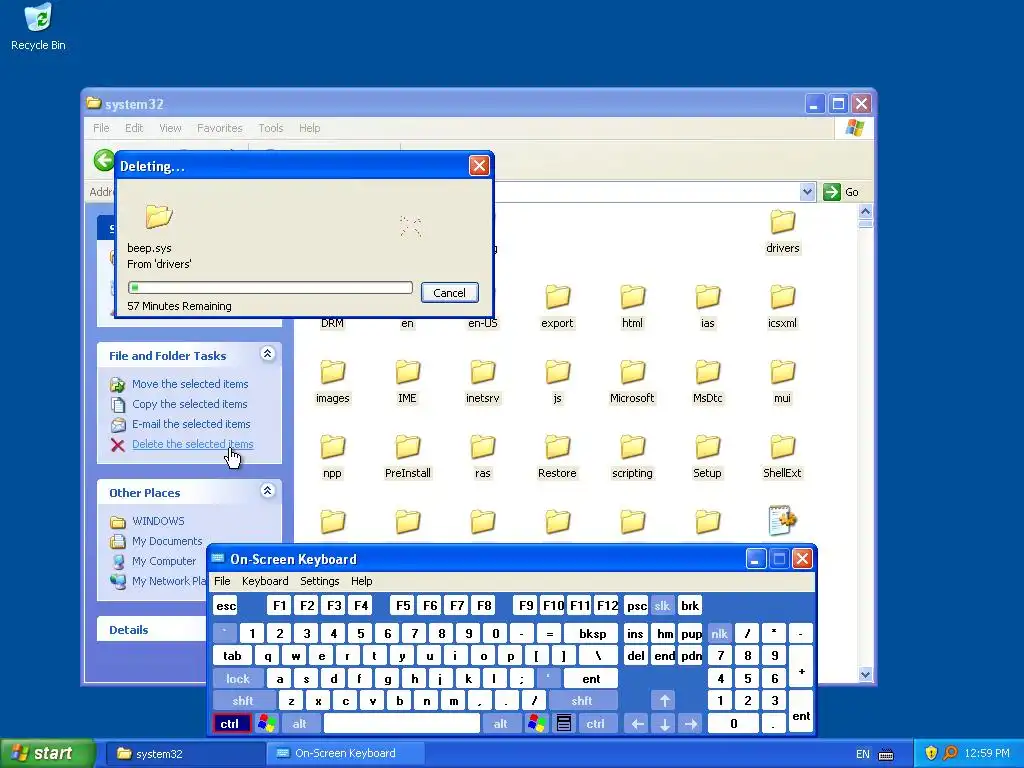Viewport: 1024px width, 768px height.
Task: Select the js folder
Action: tap(557, 381)
